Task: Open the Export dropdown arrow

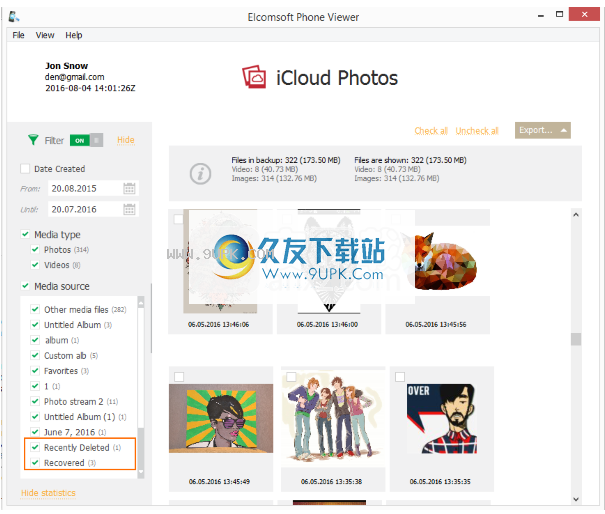Action: click(564, 130)
